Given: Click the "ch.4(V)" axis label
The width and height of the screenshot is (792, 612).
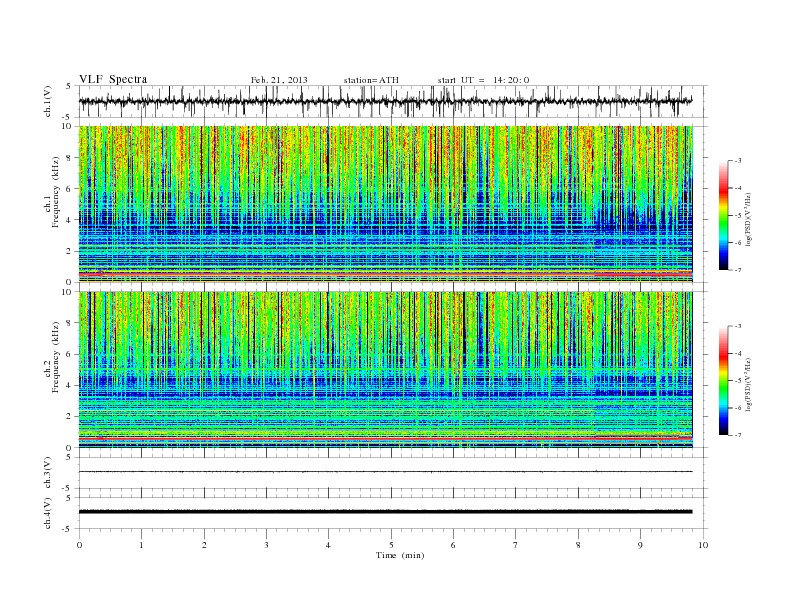Looking at the screenshot, I should tap(48, 513).
